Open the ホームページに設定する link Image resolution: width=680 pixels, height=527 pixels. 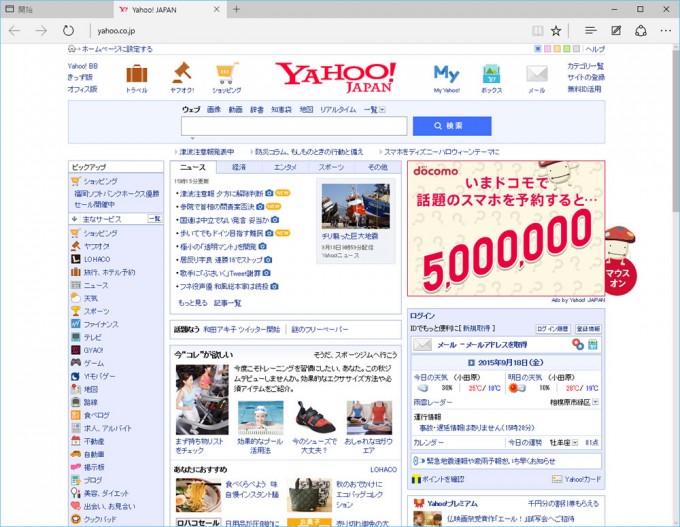coord(117,49)
